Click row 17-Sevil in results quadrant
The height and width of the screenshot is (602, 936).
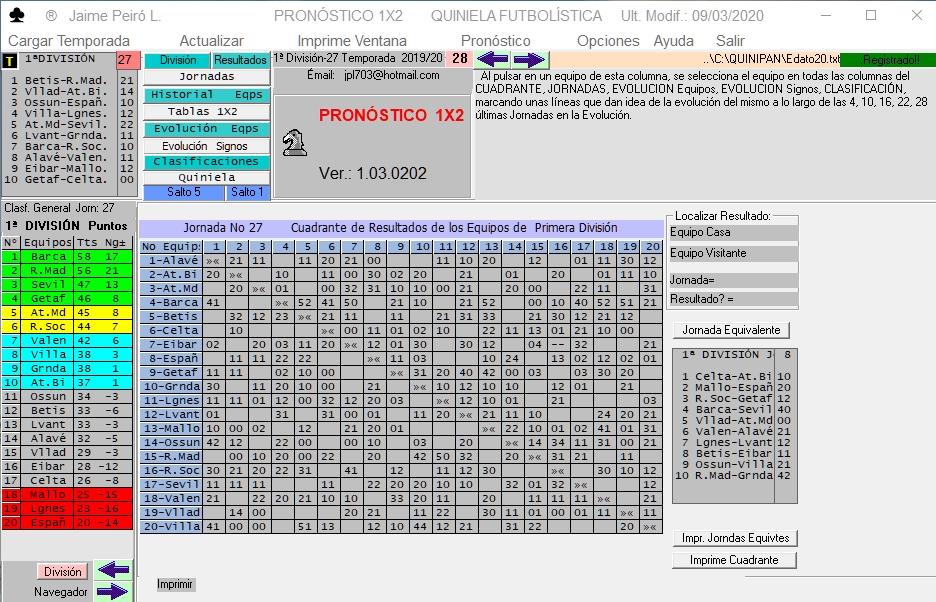pos(171,484)
